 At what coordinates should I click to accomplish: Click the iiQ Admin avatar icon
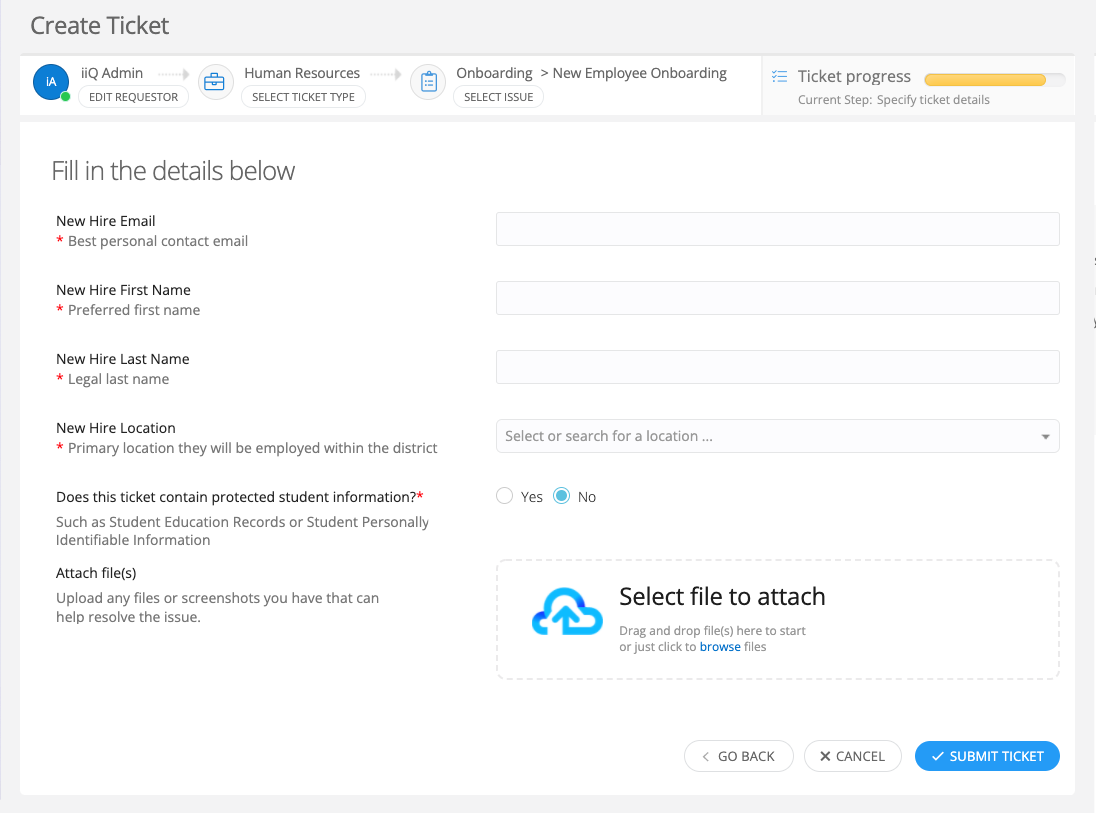(x=50, y=81)
